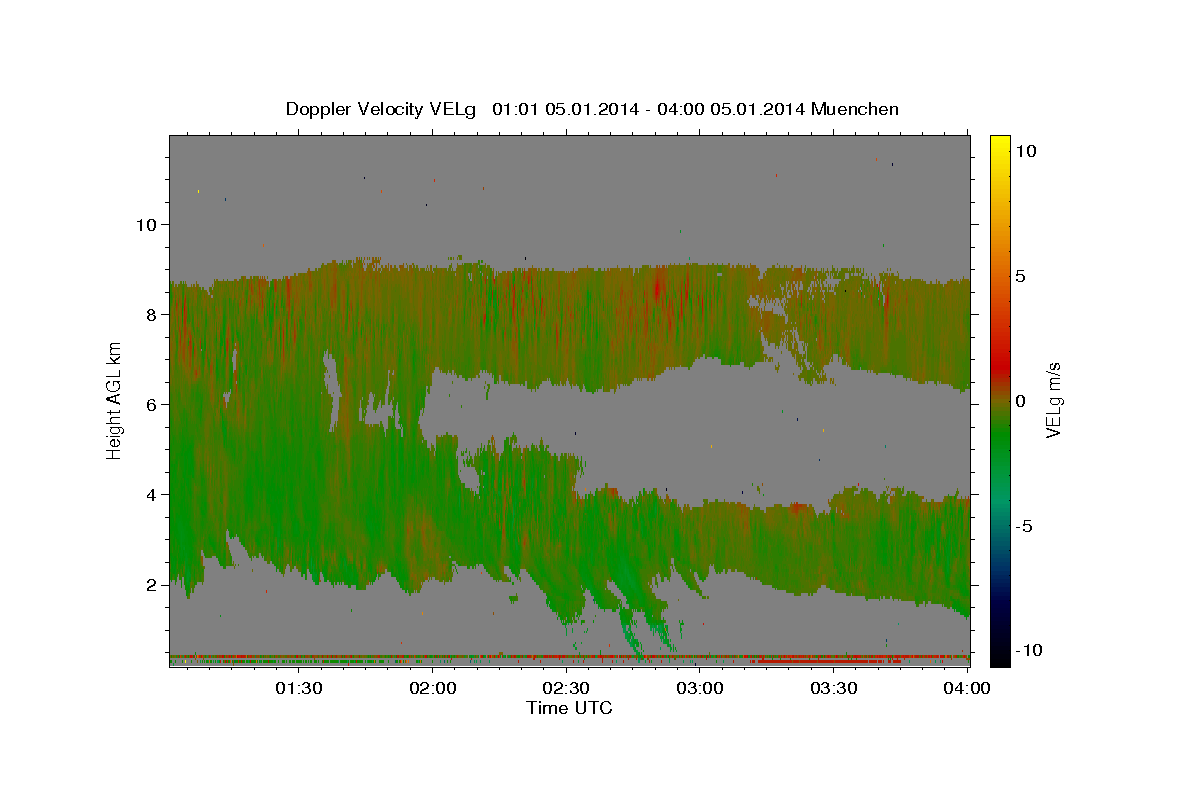This screenshot has height=800, width=1200.
Task: Click the colorbar tick label -10
Action: coord(1027,651)
